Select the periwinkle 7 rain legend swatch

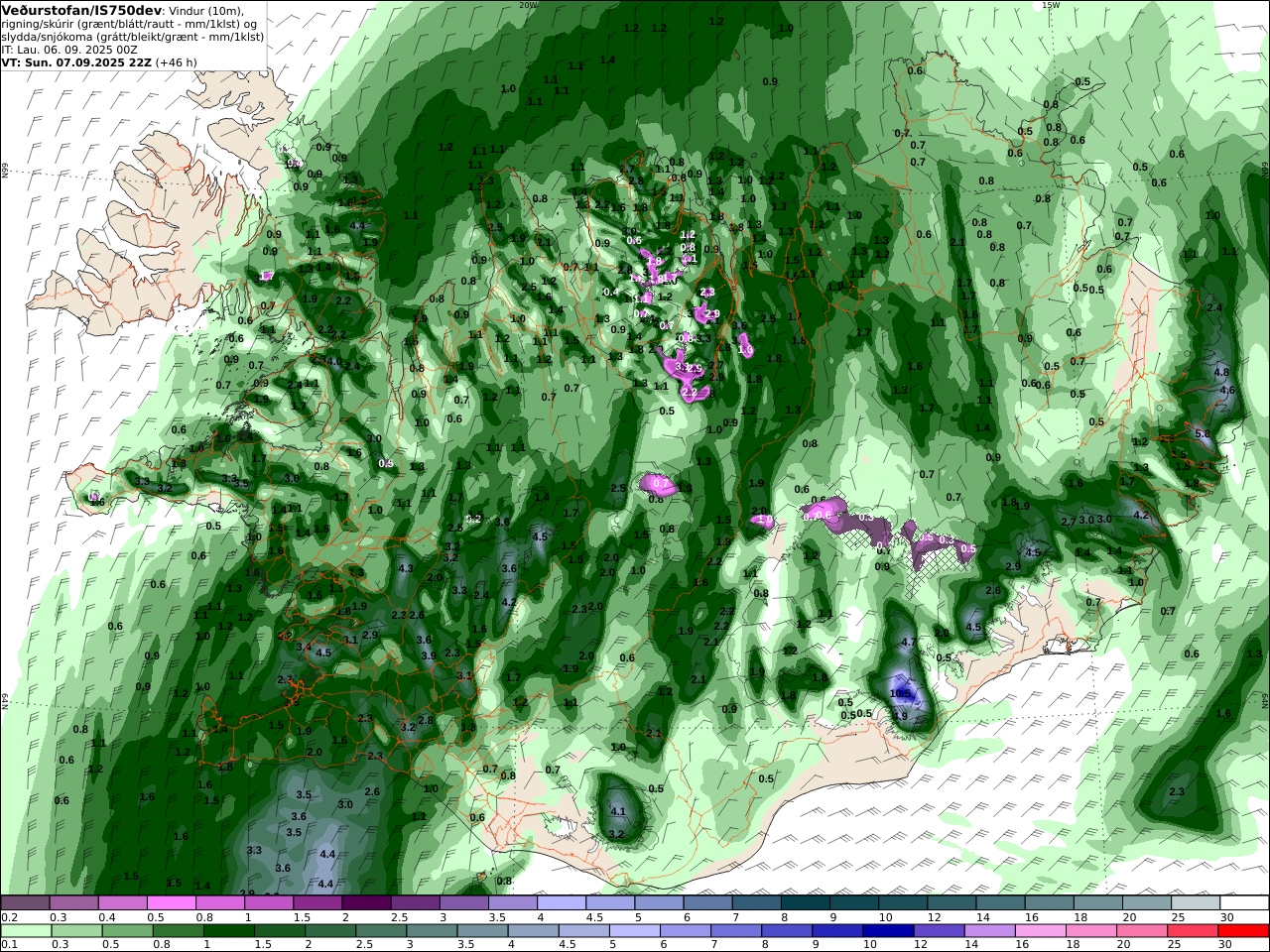click(735, 931)
